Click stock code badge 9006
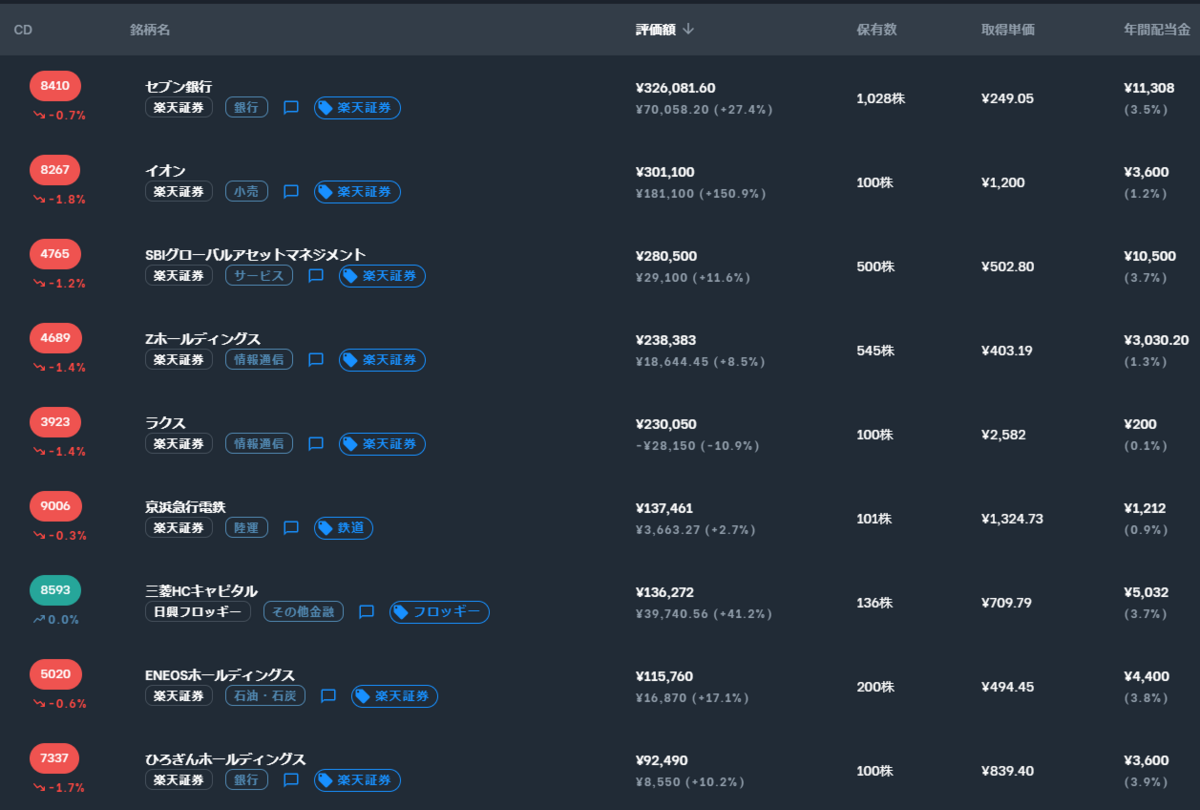Viewport: 1200px width, 810px height. point(55,506)
